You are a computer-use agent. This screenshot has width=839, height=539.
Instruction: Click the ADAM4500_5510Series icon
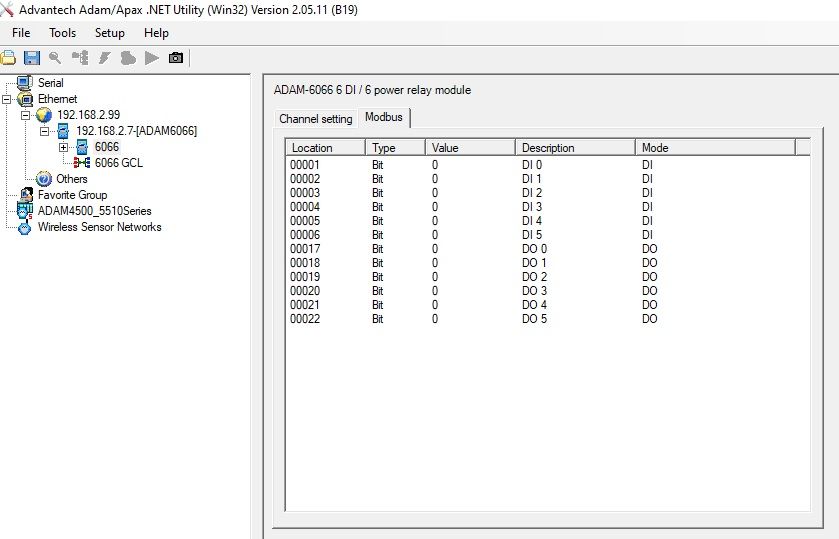[25, 211]
